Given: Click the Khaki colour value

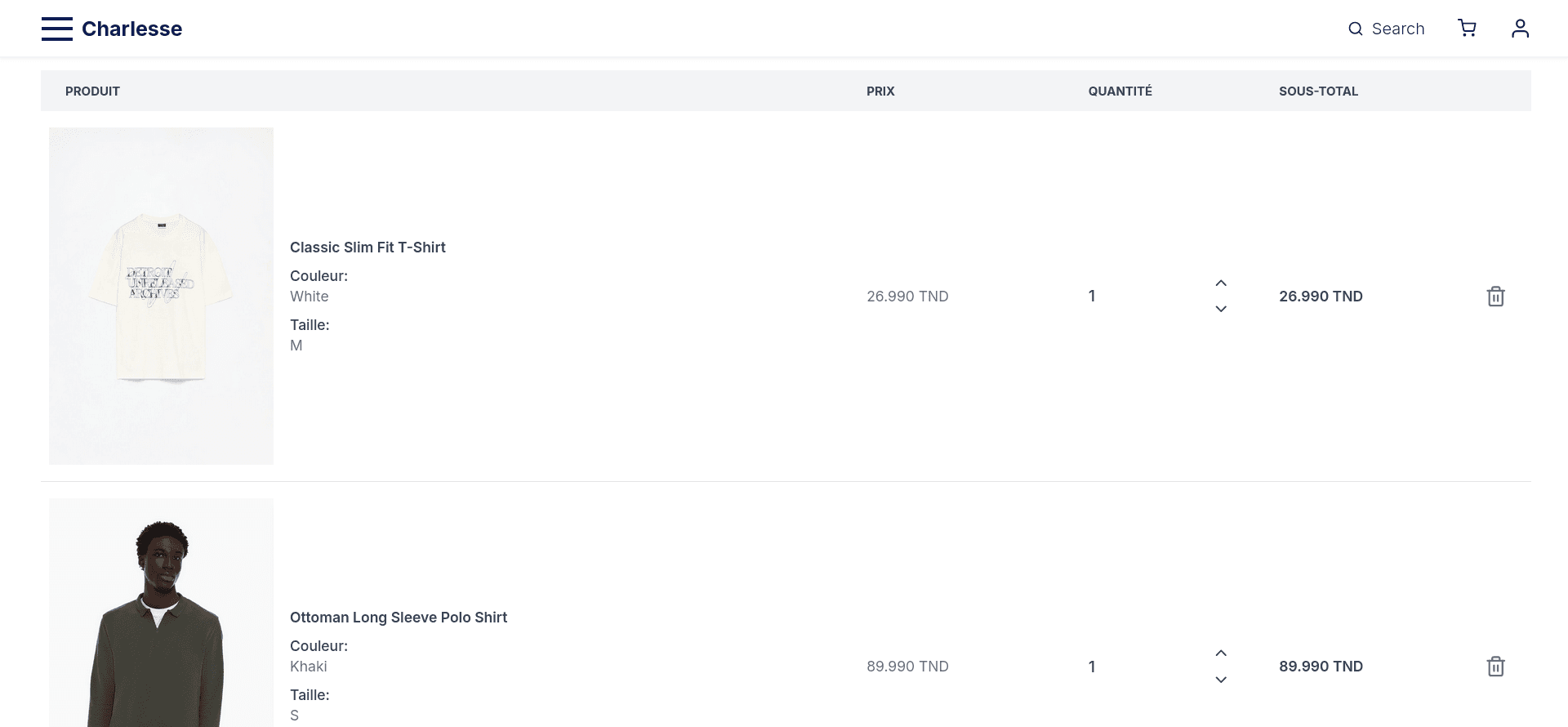Looking at the screenshot, I should click(308, 667).
